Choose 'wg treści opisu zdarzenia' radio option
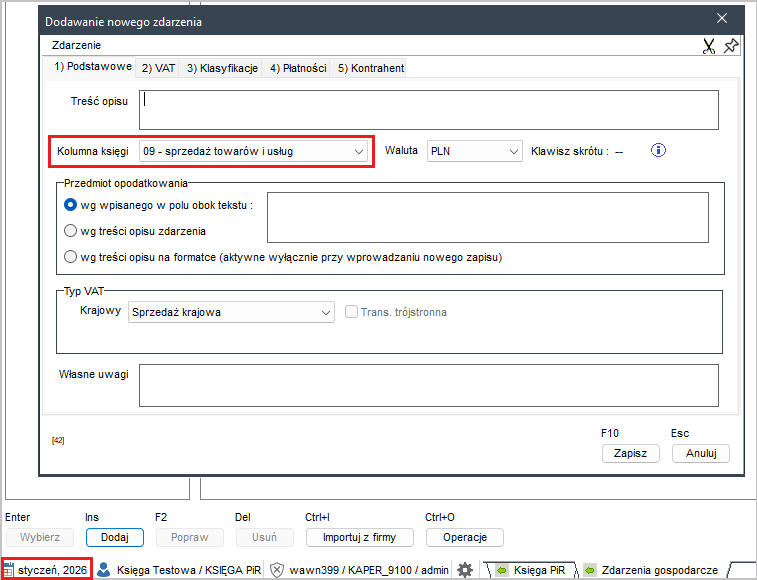757x580 pixels. pos(71,231)
